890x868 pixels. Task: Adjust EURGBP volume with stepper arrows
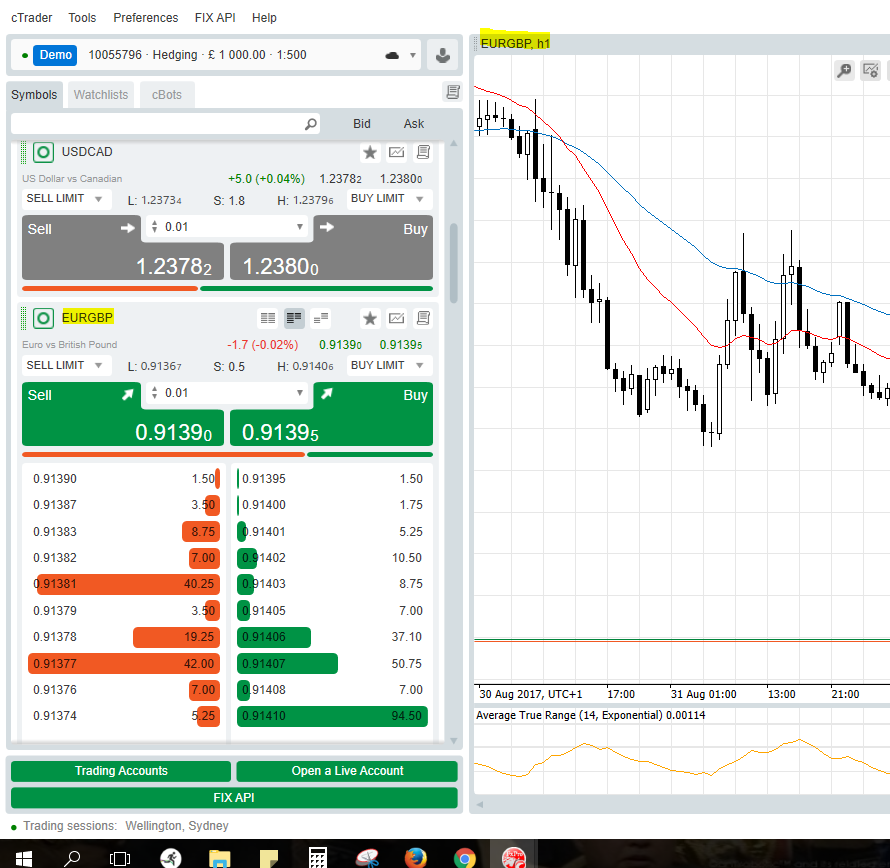(x=154, y=393)
